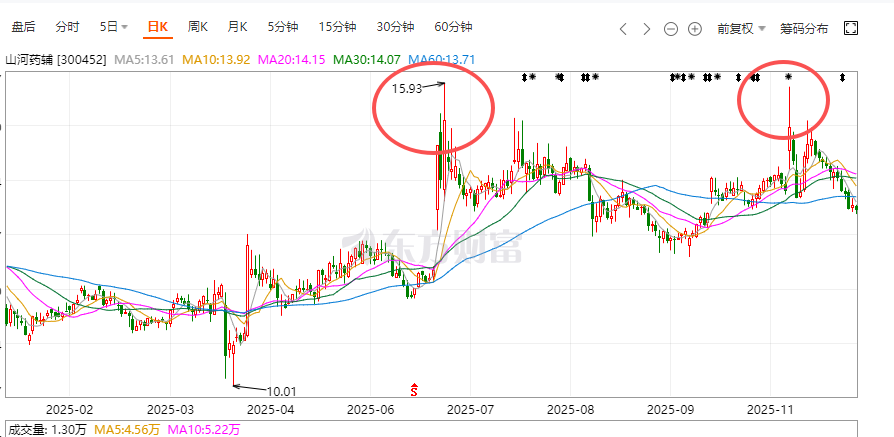
Task: Enter fullscreen with the expand icon
Action: (851, 28)
